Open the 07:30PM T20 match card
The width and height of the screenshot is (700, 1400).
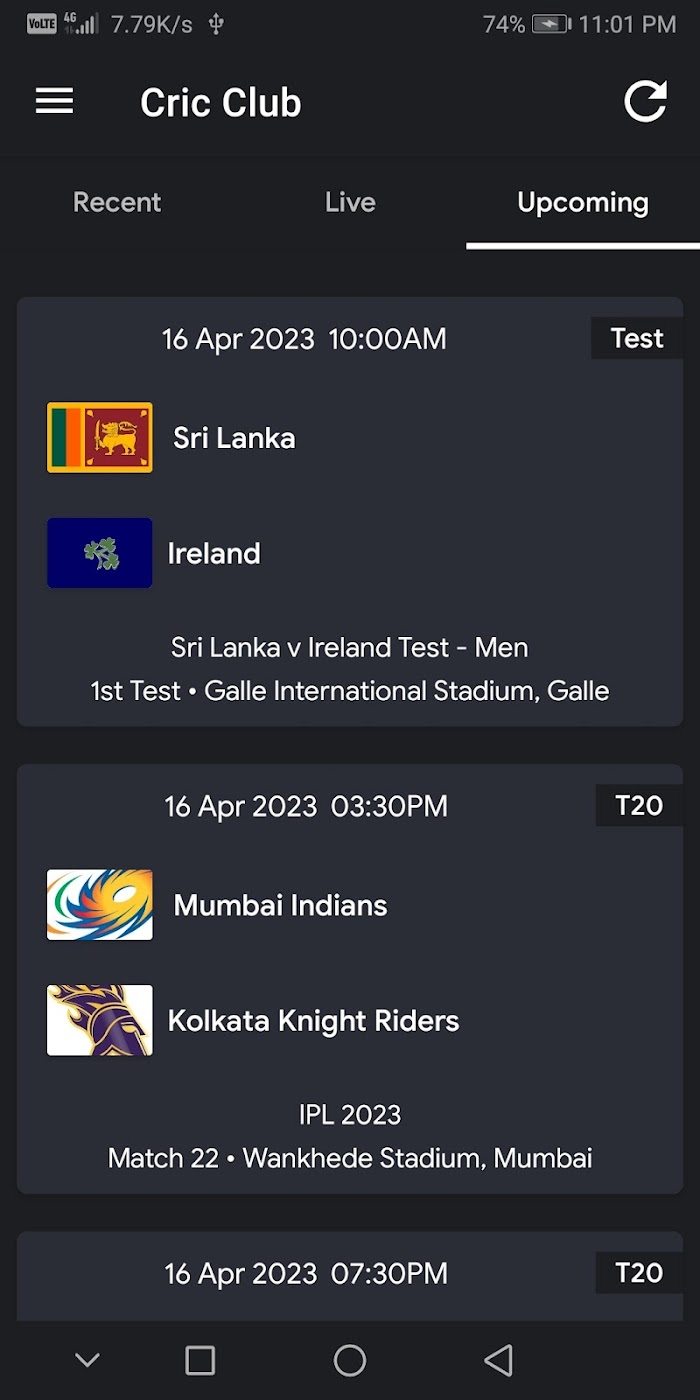click(350, 1277)
